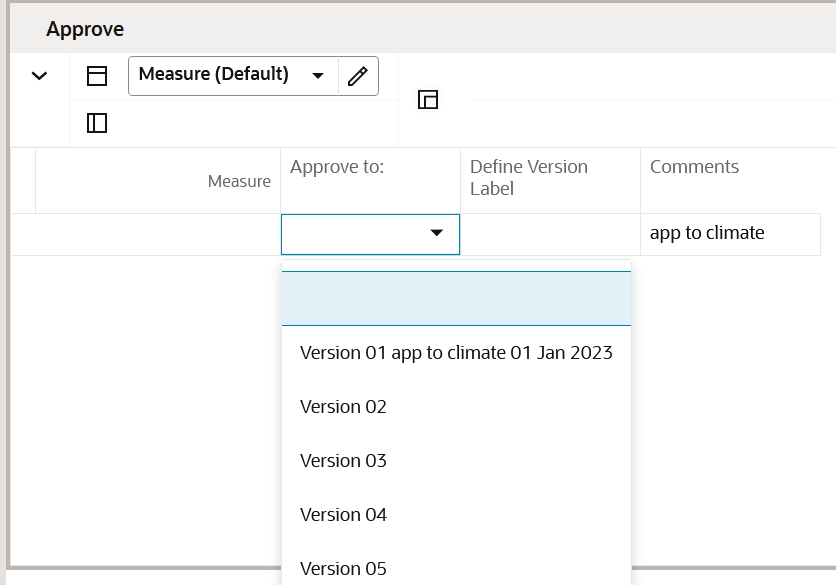
Task: Click the left-sidebar layout icon
Action: [x=97, y=123]
